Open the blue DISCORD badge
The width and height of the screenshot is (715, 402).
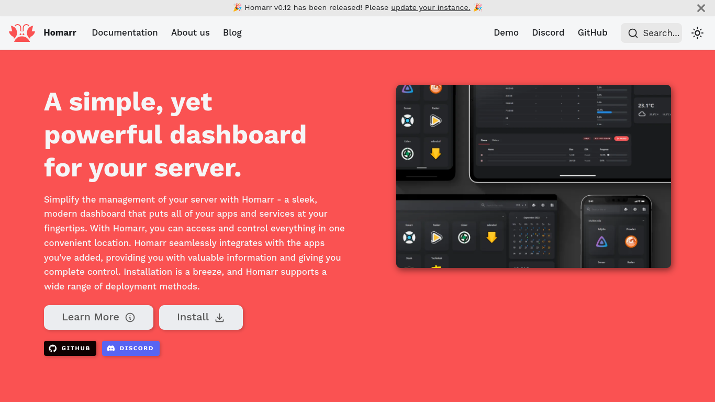click(x=130, y=348)
